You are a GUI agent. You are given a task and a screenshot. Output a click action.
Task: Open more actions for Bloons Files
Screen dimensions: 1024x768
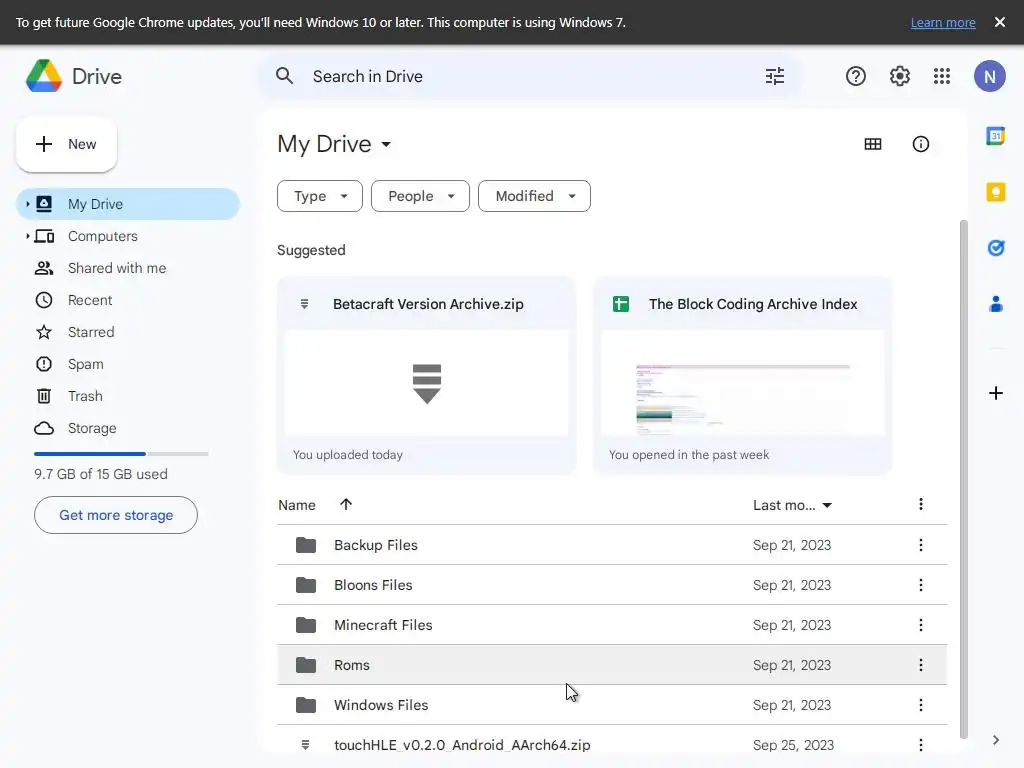920,585
